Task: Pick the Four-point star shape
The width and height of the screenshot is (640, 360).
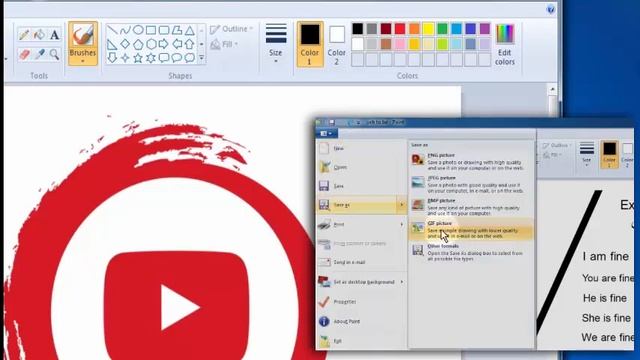Action: point(125,58)
